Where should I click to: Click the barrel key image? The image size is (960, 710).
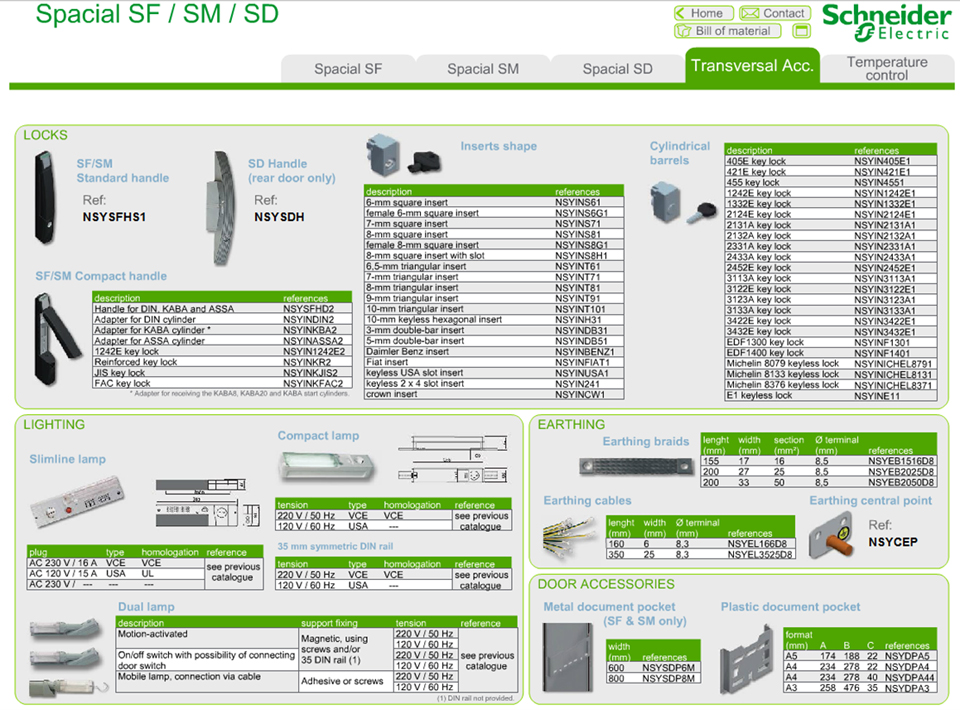702,212
